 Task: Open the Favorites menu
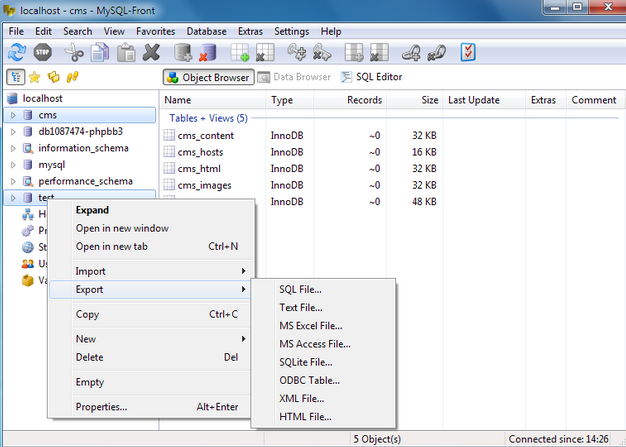tap(155, 31)
